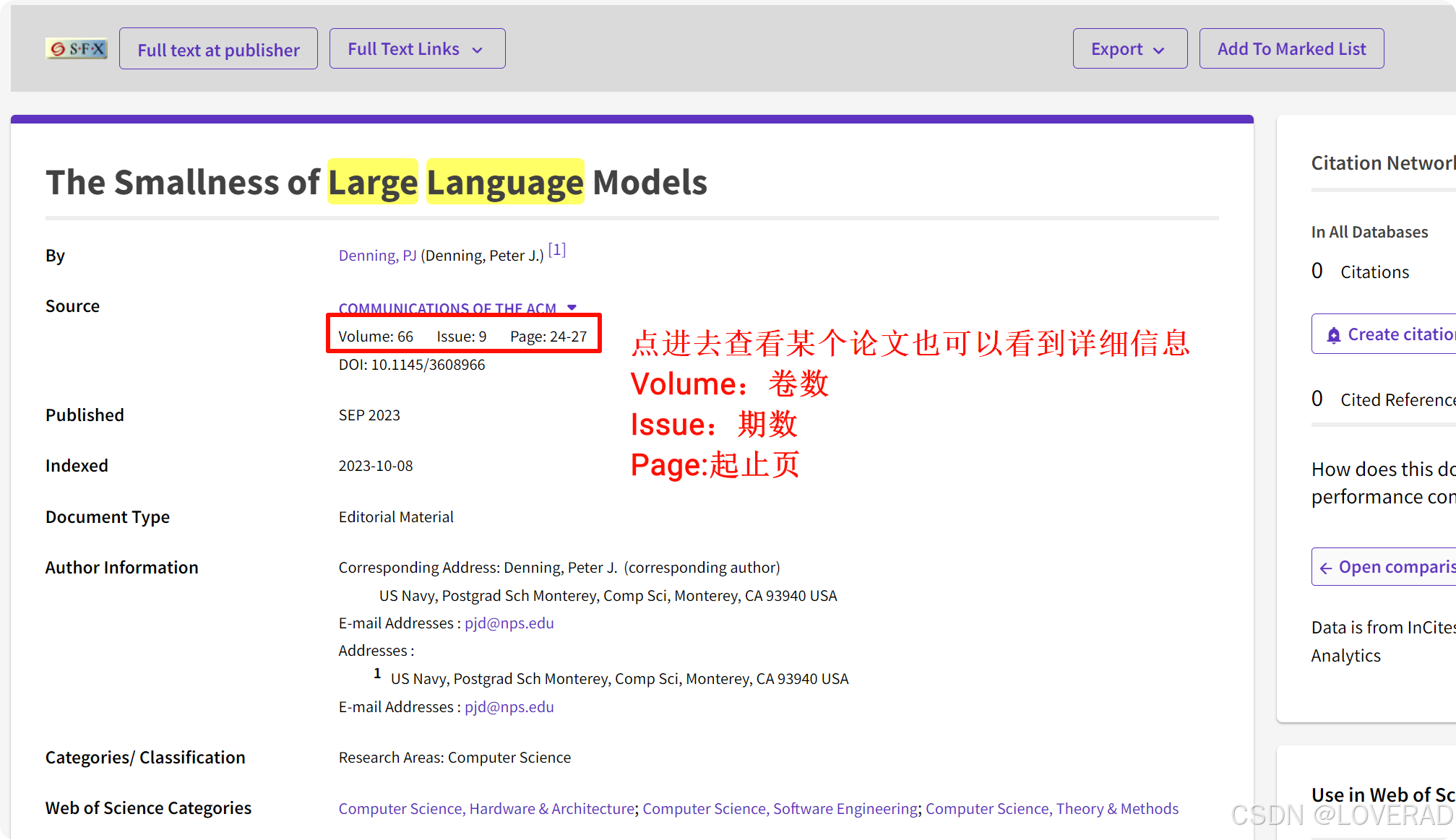Open Computer Science, Software Engineering category
The width and height of the screenshot is (1456, 840).
[780, 809]
